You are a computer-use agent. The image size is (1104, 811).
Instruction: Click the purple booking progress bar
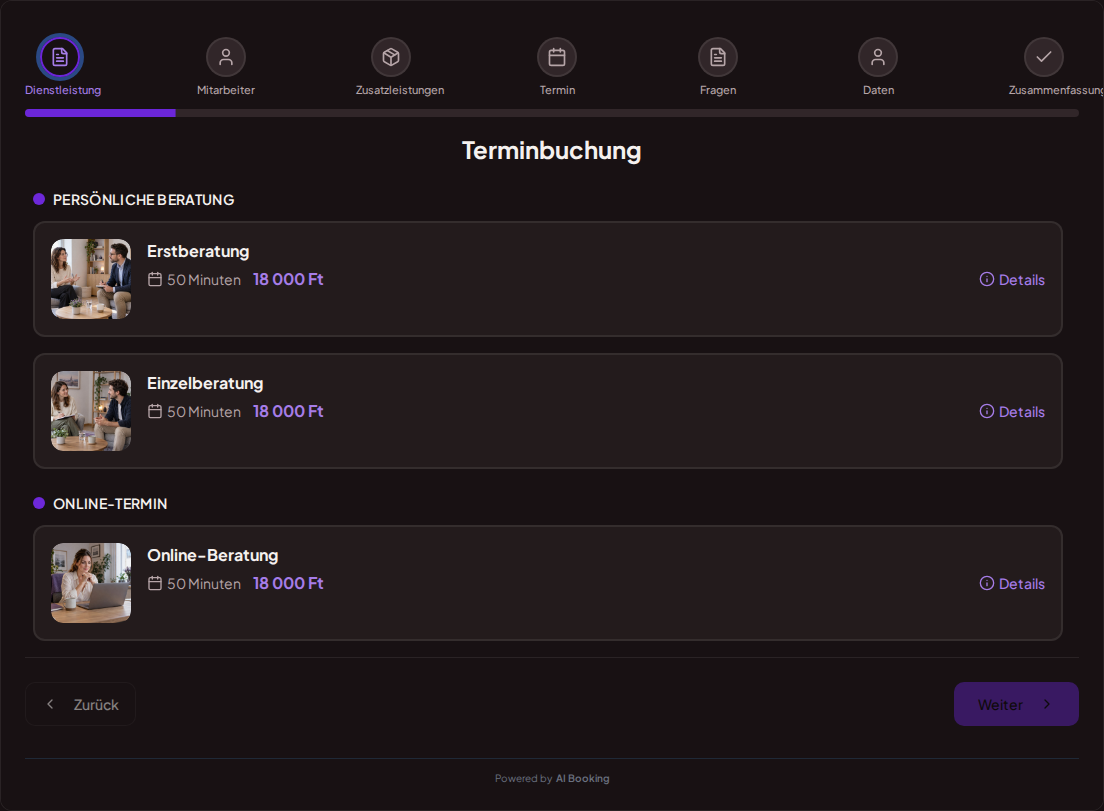tap(100, 113)
